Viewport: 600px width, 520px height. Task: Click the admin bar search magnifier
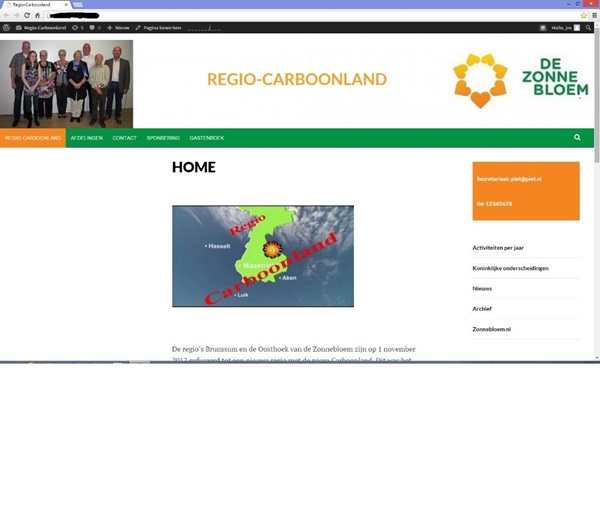(588, 28)
